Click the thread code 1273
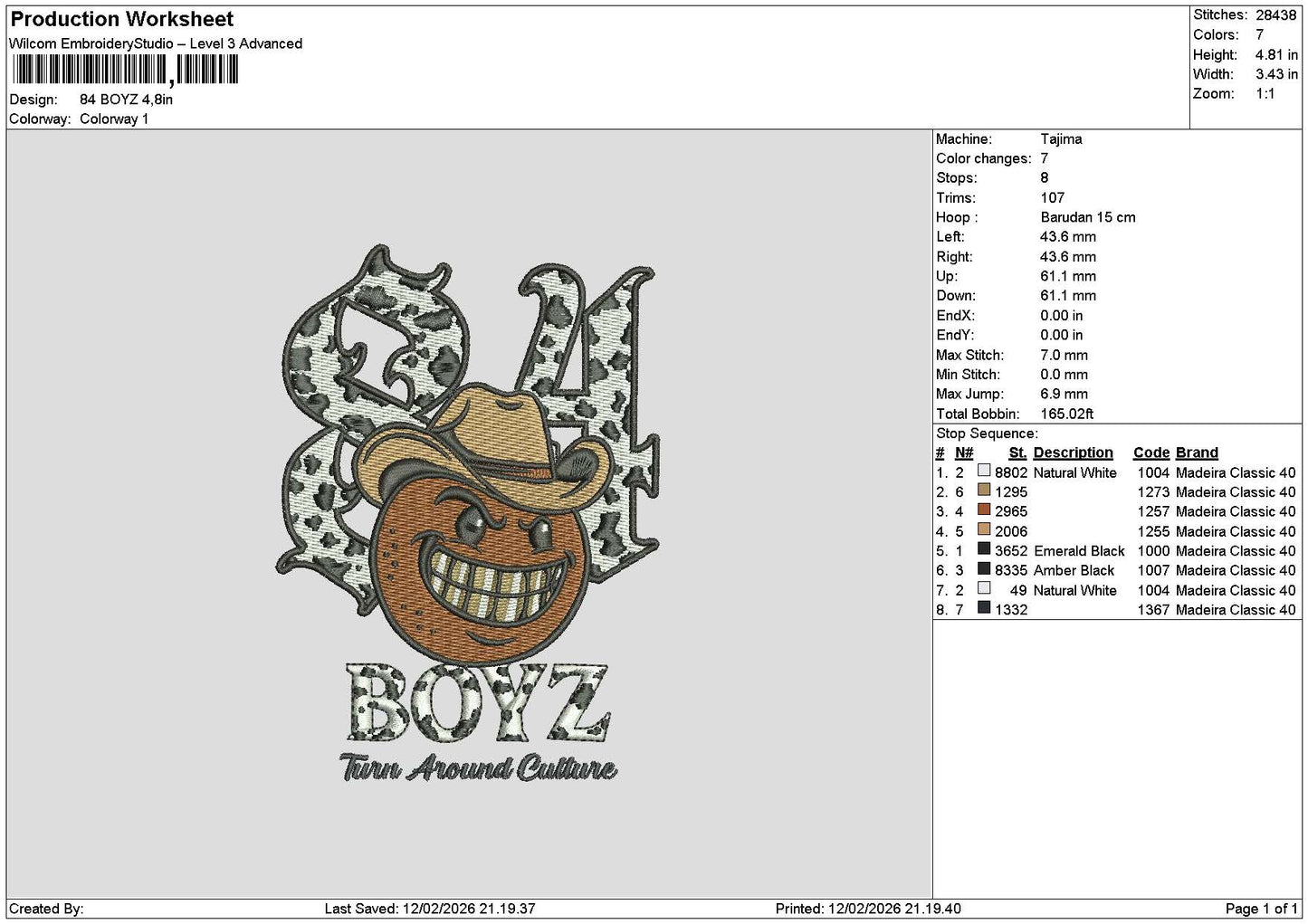Image resolution: width=1308 pixels, height=924 pixels. [1153, 492]
